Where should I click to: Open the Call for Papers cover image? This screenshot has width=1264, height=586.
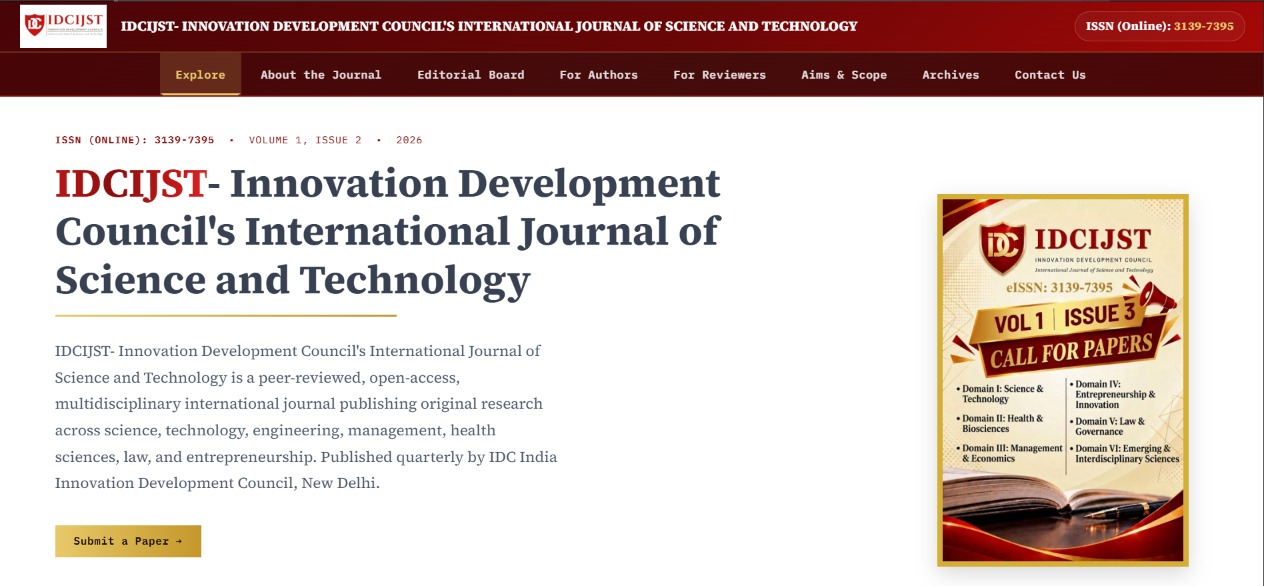tap(1063, 380)
